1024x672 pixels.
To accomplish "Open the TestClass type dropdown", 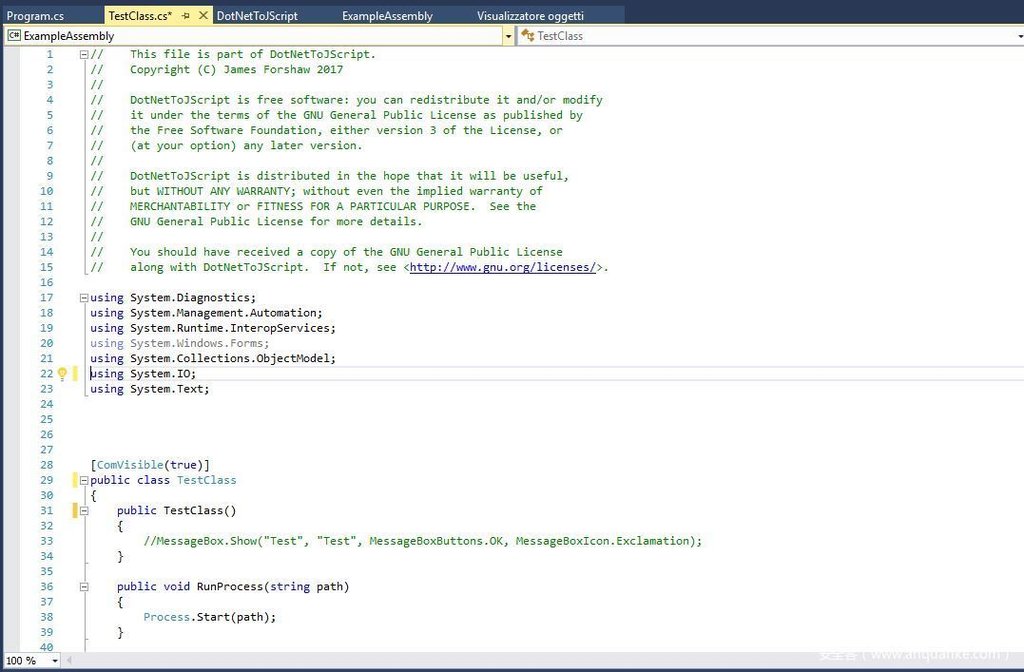I will [x=1018, y=36].
